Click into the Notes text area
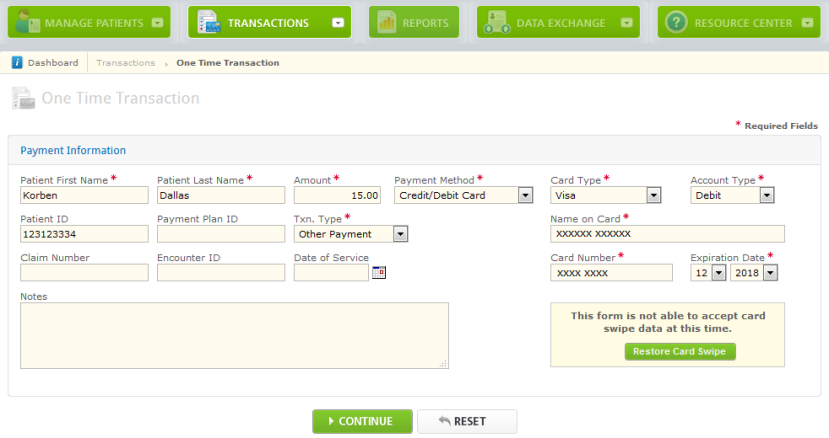Screen dimensions: 829x438 234,335
